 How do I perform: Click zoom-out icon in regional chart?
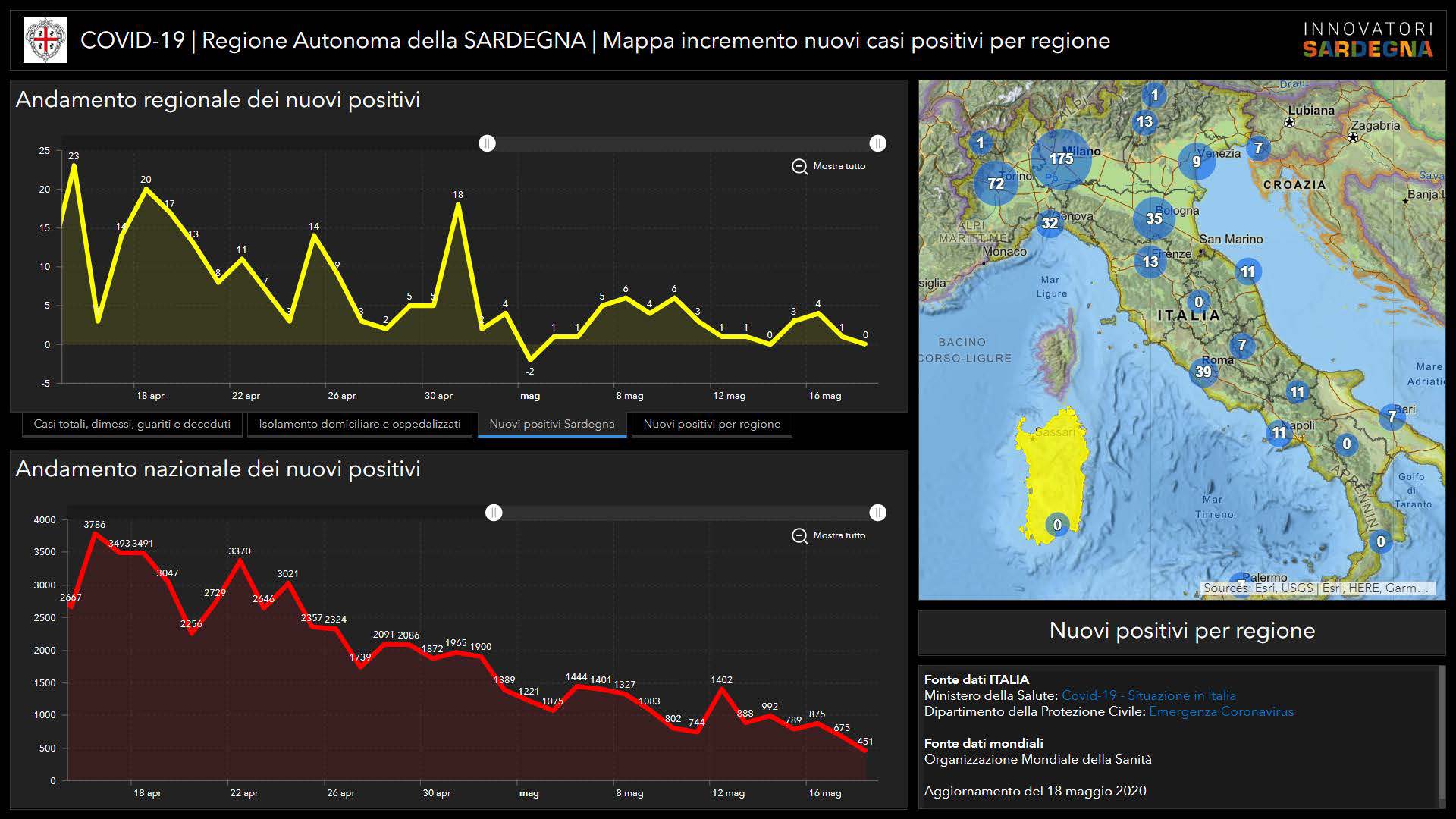pyautogui.click(x=799, y=166)
